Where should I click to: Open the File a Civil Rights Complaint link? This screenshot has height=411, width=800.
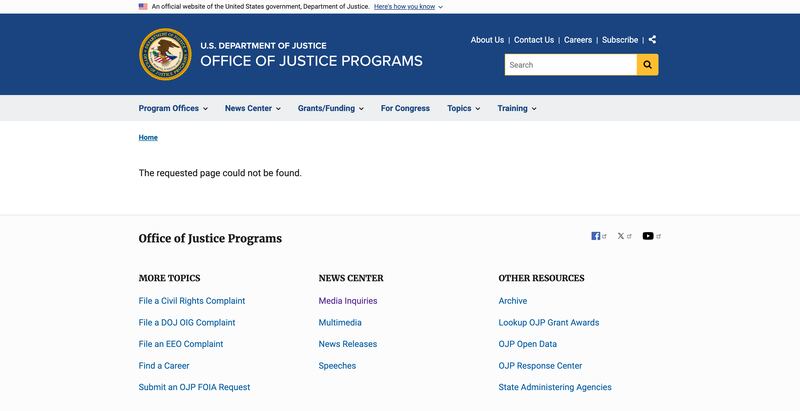click(192, 300)
